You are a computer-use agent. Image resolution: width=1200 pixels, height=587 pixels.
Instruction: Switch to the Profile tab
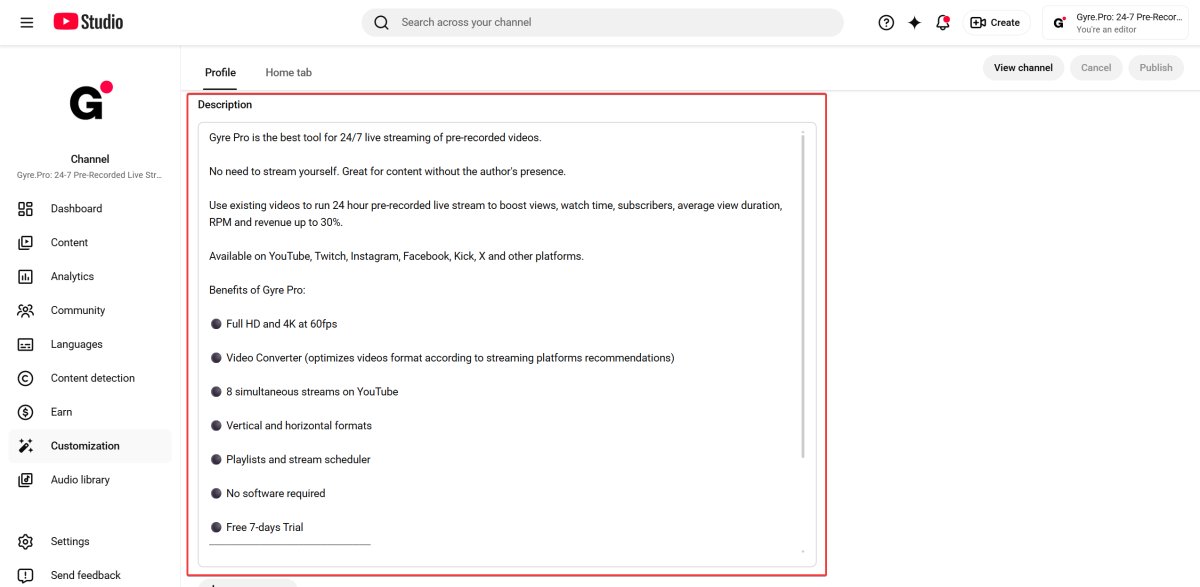[220, 72]
